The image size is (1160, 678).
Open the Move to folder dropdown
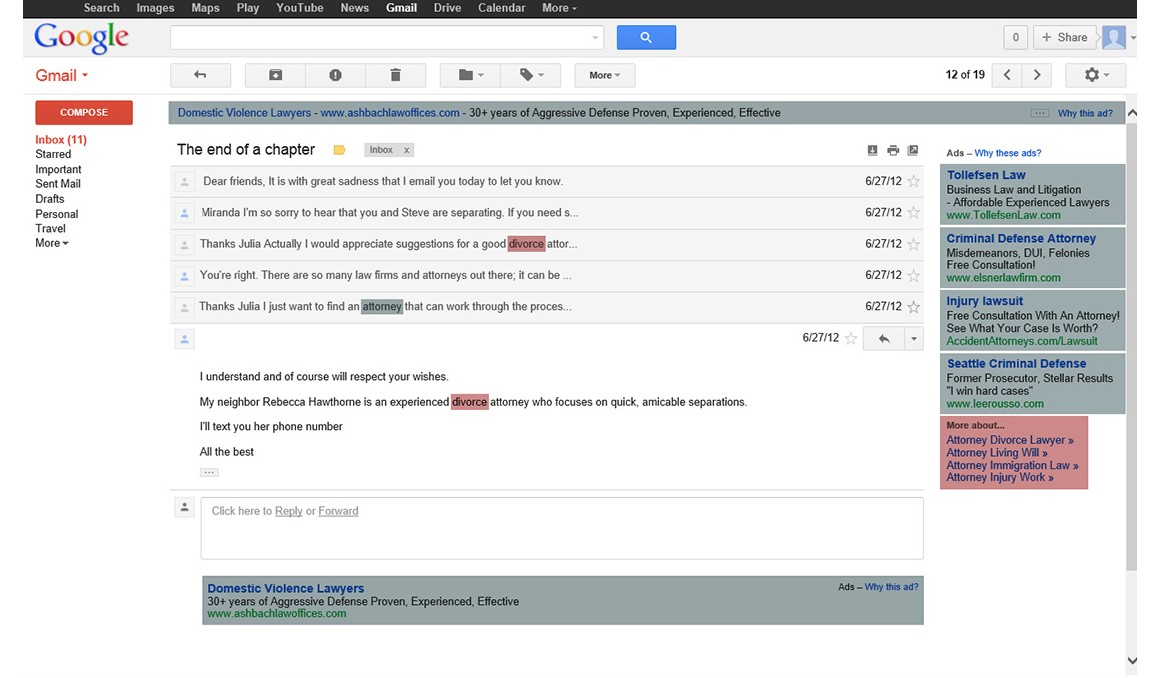click(x=470, y=75)
